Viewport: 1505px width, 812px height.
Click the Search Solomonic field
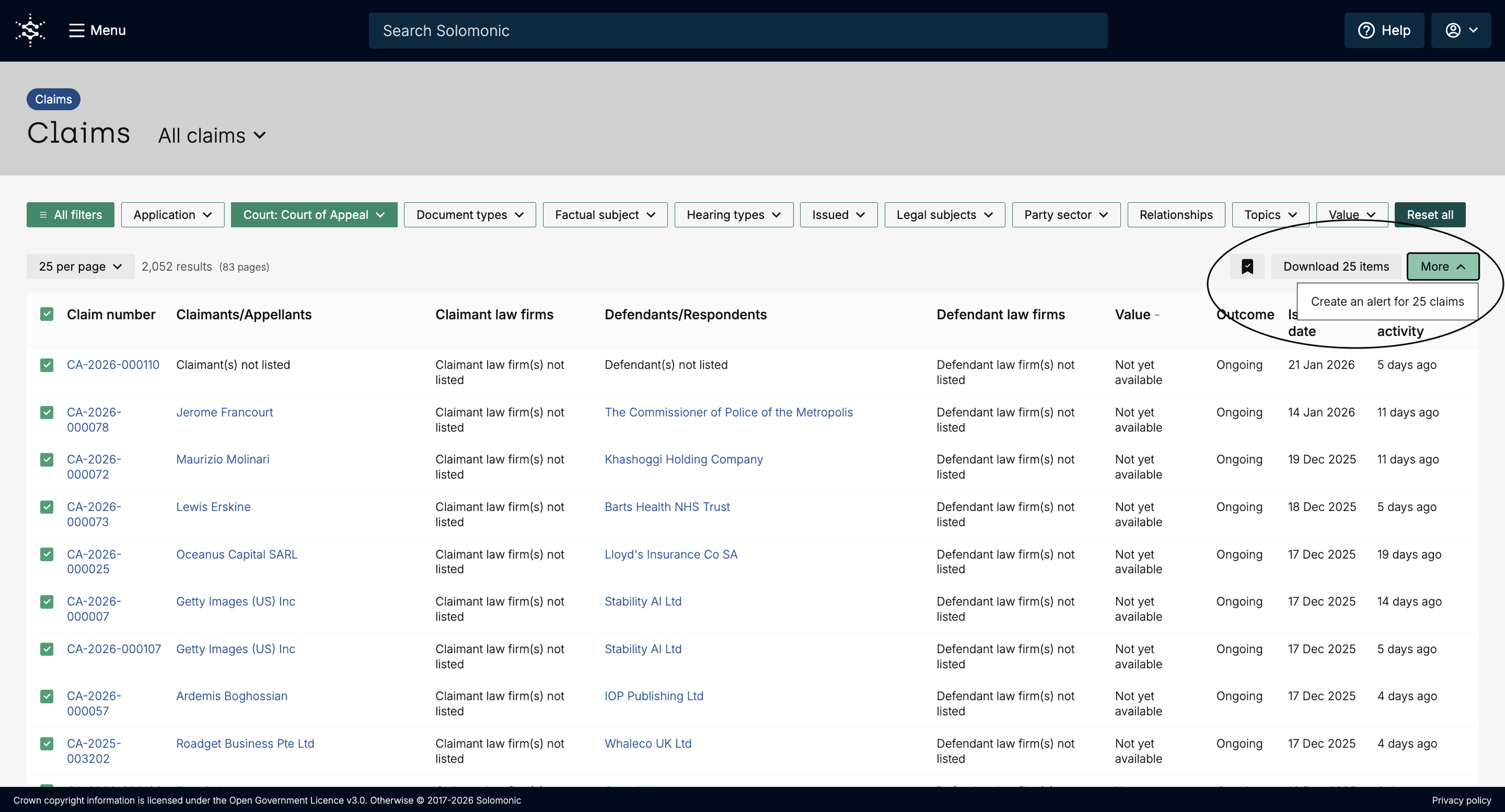737,31
